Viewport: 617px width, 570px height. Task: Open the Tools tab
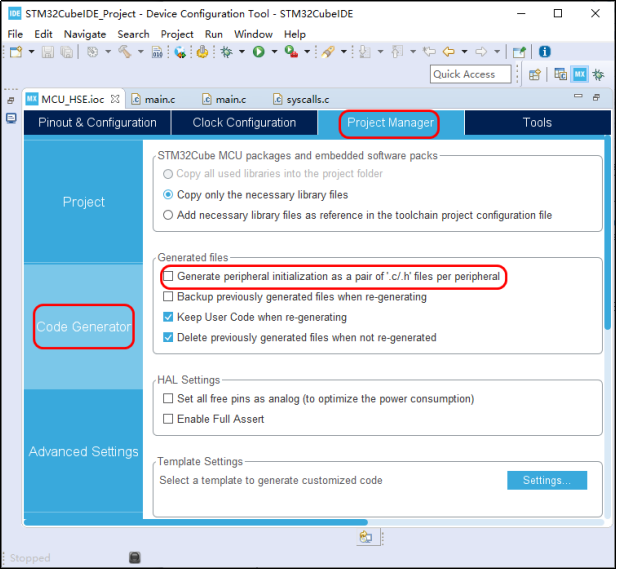tap(538, 123)
